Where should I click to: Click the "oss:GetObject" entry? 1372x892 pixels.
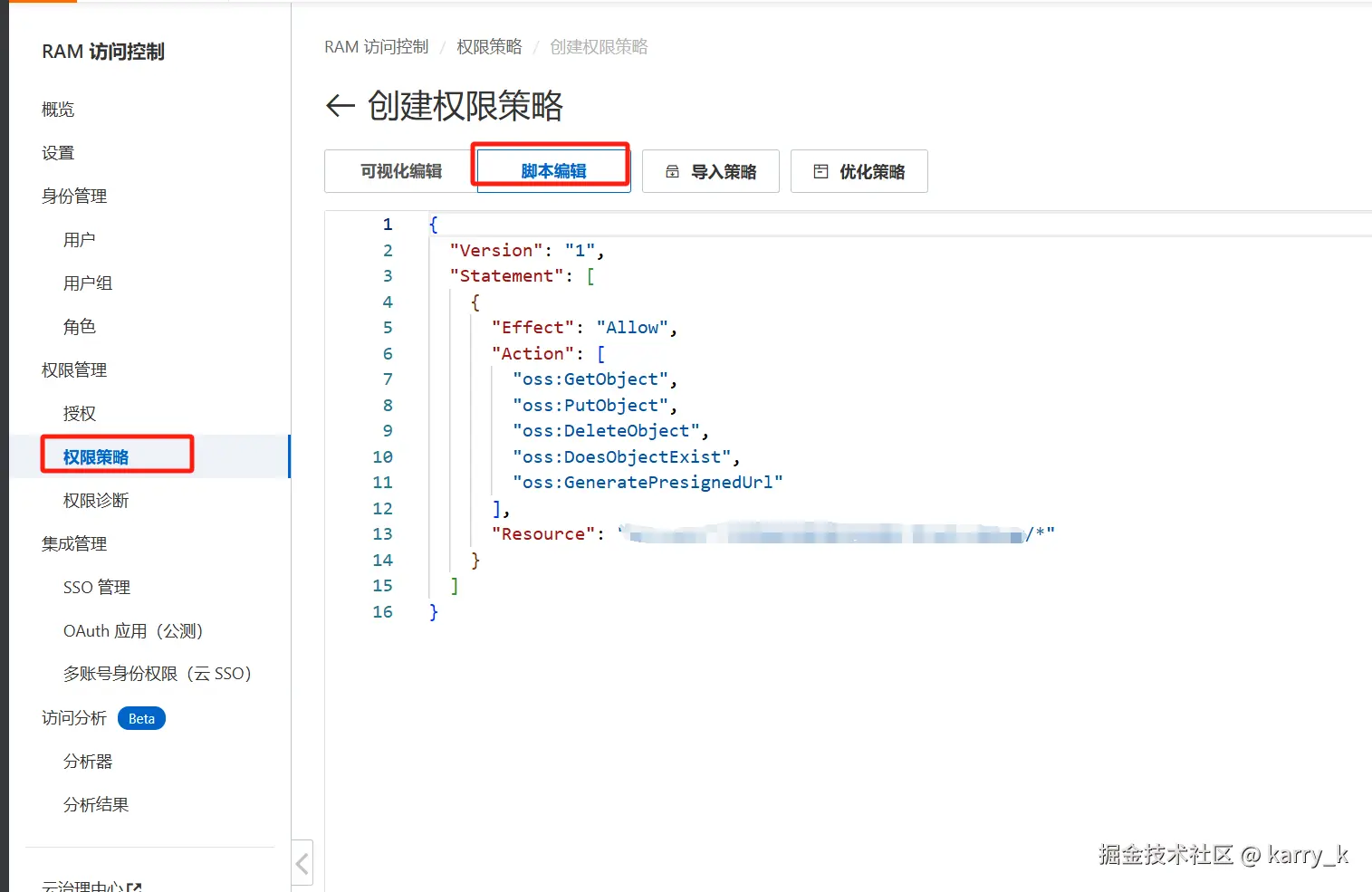coord(595,379)
